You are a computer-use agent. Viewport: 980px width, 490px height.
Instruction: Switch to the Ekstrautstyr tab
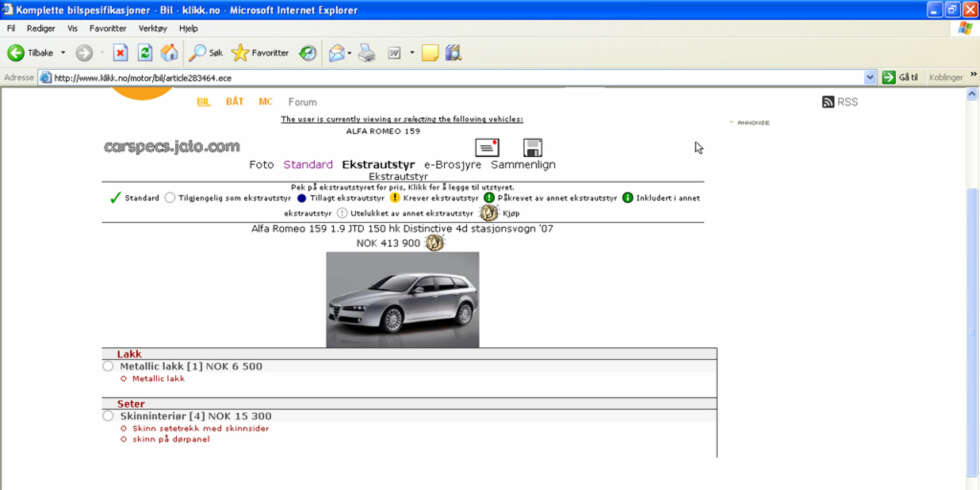378,164
